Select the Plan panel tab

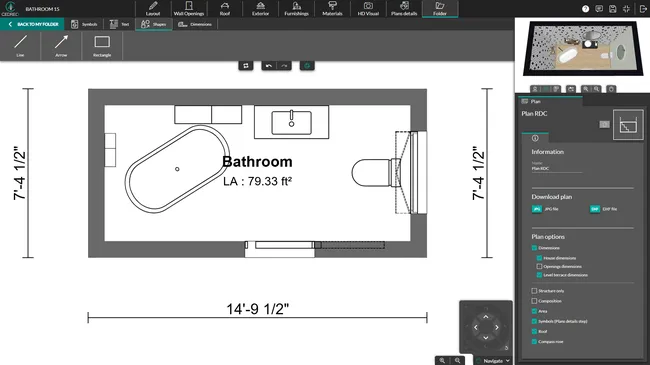(x=550, y=101)
